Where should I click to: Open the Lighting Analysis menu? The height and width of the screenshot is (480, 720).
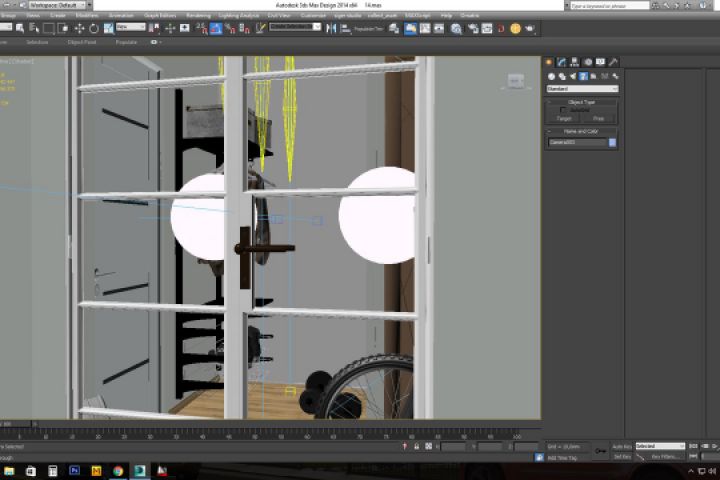pos(238,16)
